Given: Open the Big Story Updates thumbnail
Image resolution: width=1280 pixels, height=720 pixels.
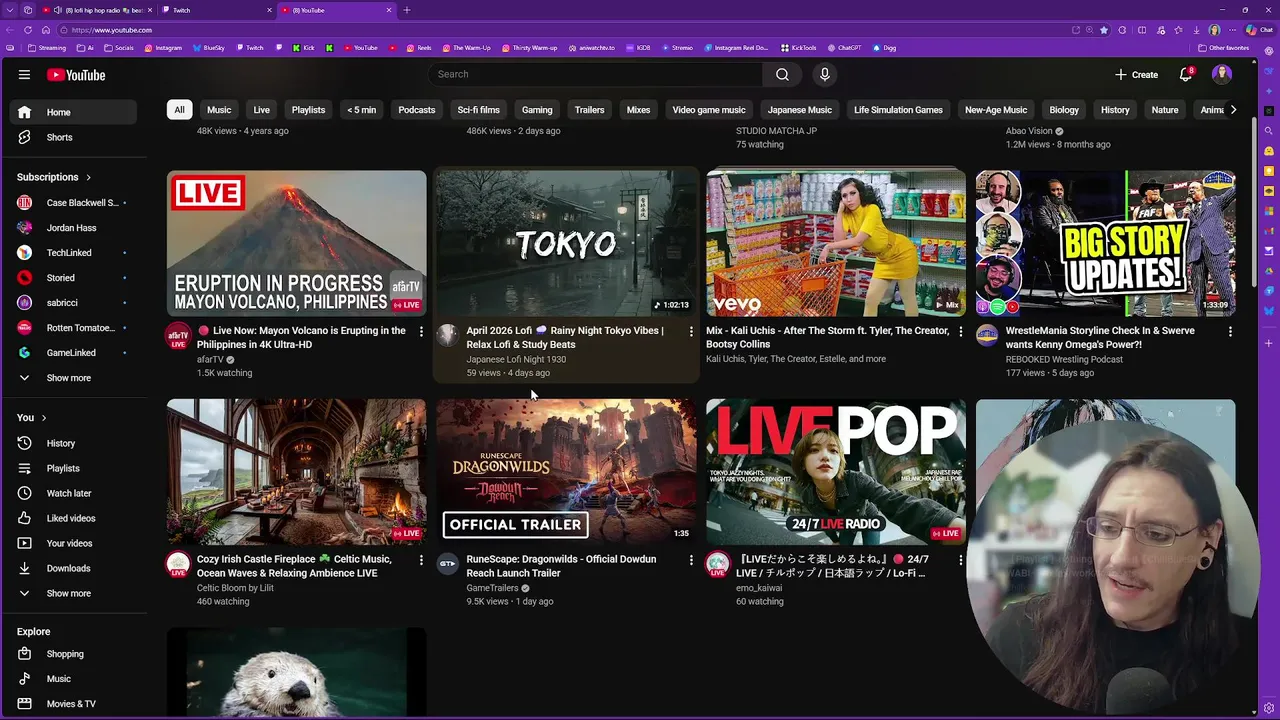Looking at the screenshot, I should pos(1106,243).
